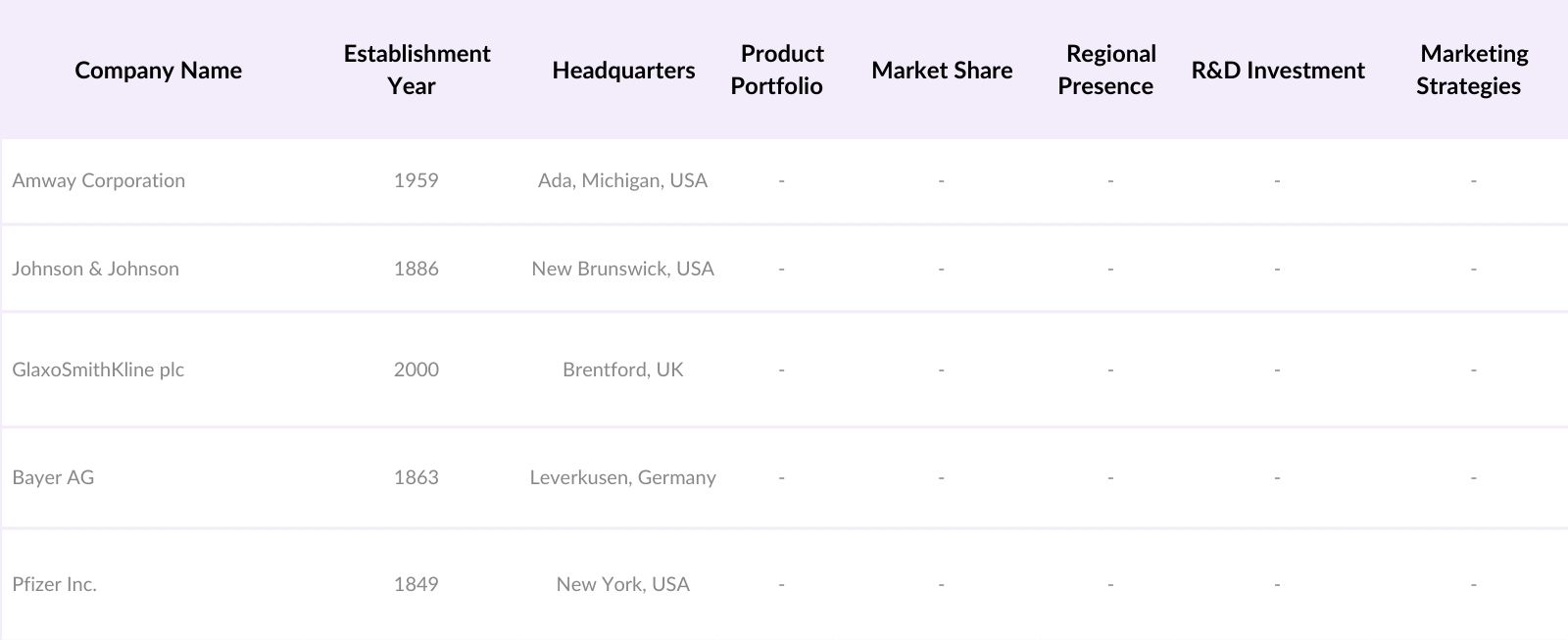Viewport: 1568px width, 640px height.
Task: Select the Headquarters column header
Action: [623, 71]
